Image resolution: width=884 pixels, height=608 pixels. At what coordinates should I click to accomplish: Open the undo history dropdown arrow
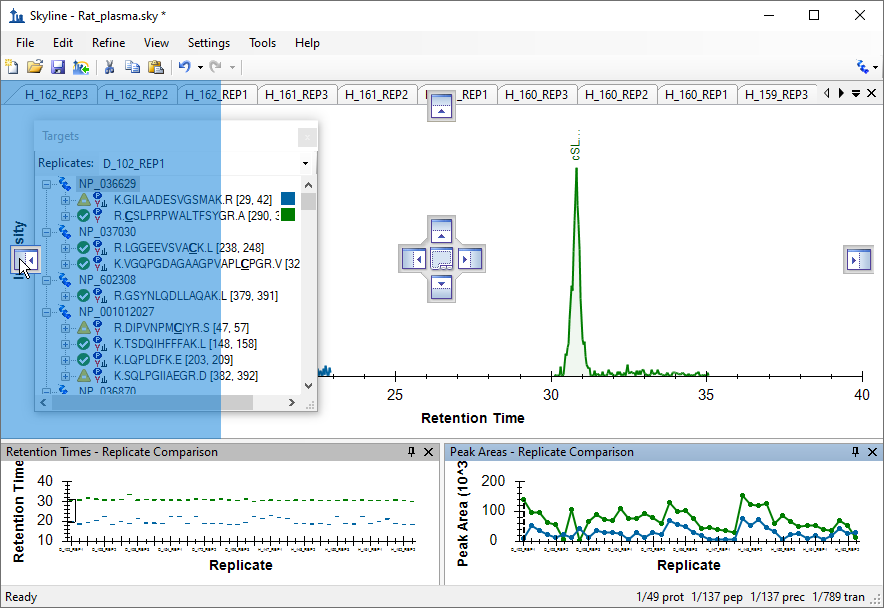pos(200,67)
